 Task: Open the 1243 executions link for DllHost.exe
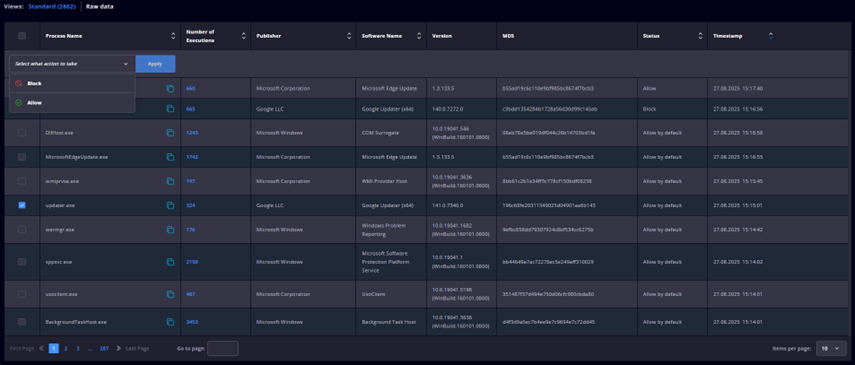tap(192, 133)
